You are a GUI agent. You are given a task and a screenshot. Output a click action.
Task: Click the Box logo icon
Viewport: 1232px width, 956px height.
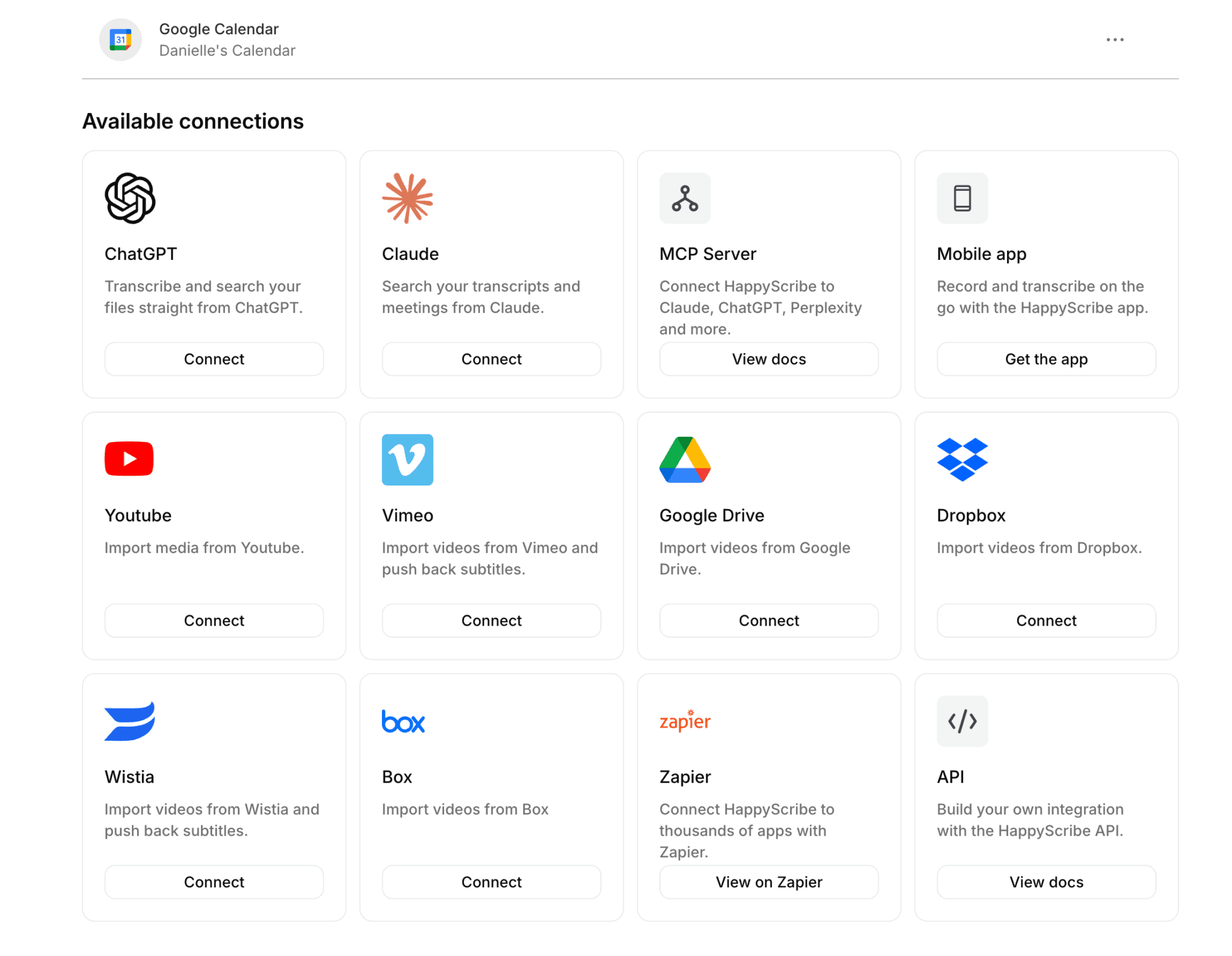403,721
